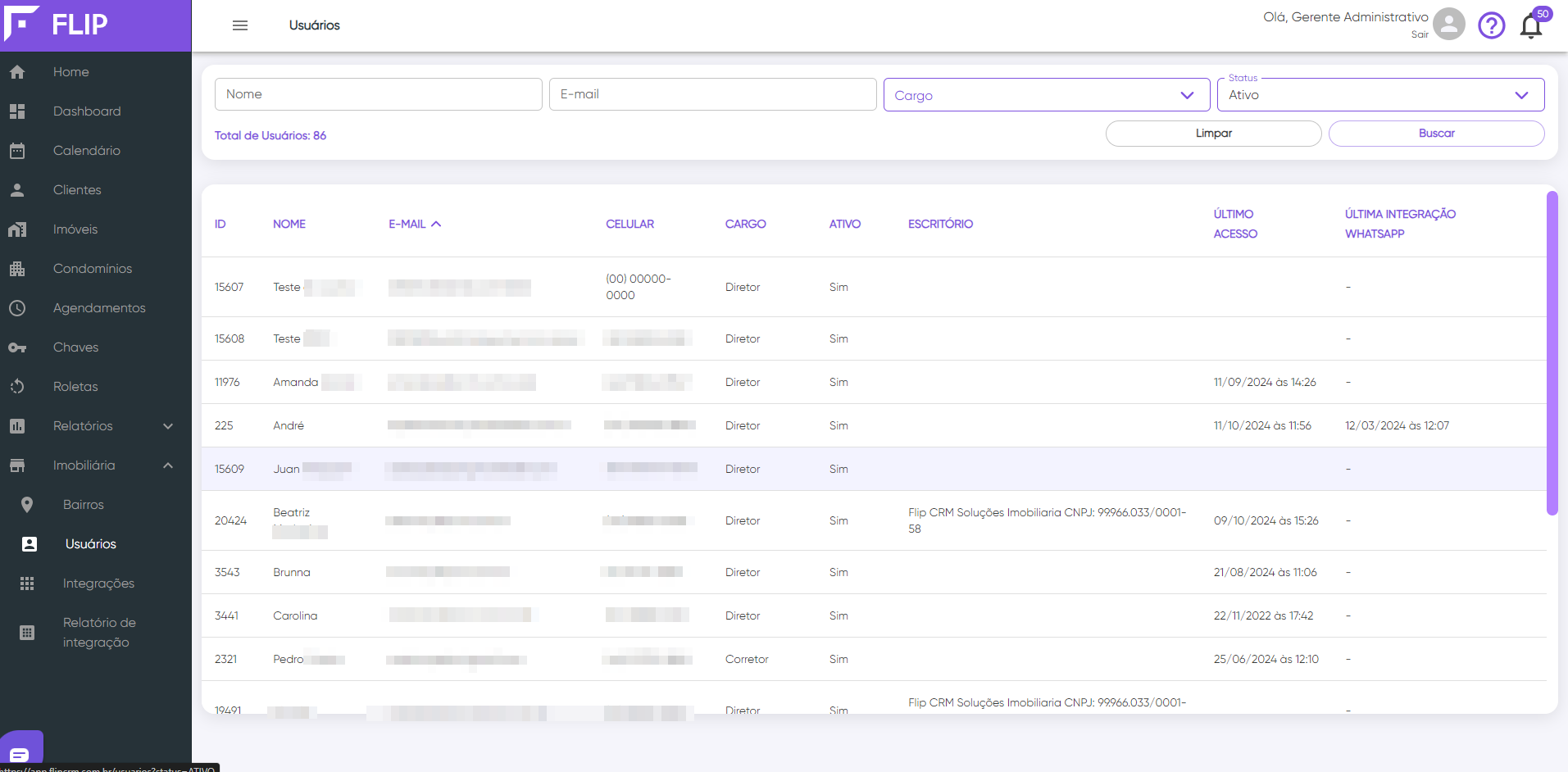This screenshot has width=1568, height=772.
Task: Click the Integrações apps grid icon
Action: tap(27, 584)
